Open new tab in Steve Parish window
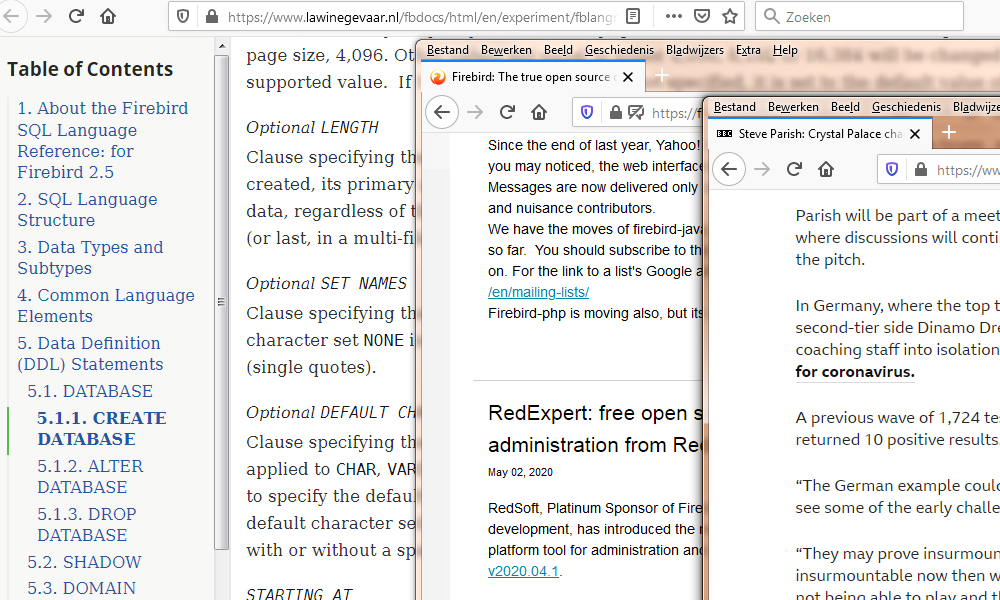Viewport: 1000px width, 600px height. 948,132
